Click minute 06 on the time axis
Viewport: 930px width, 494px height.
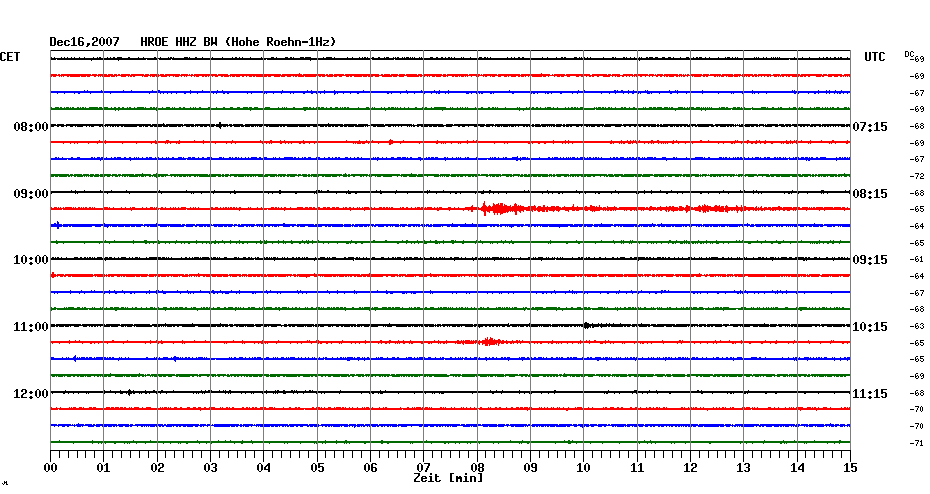pyautogui.click(x=371, y=468)
